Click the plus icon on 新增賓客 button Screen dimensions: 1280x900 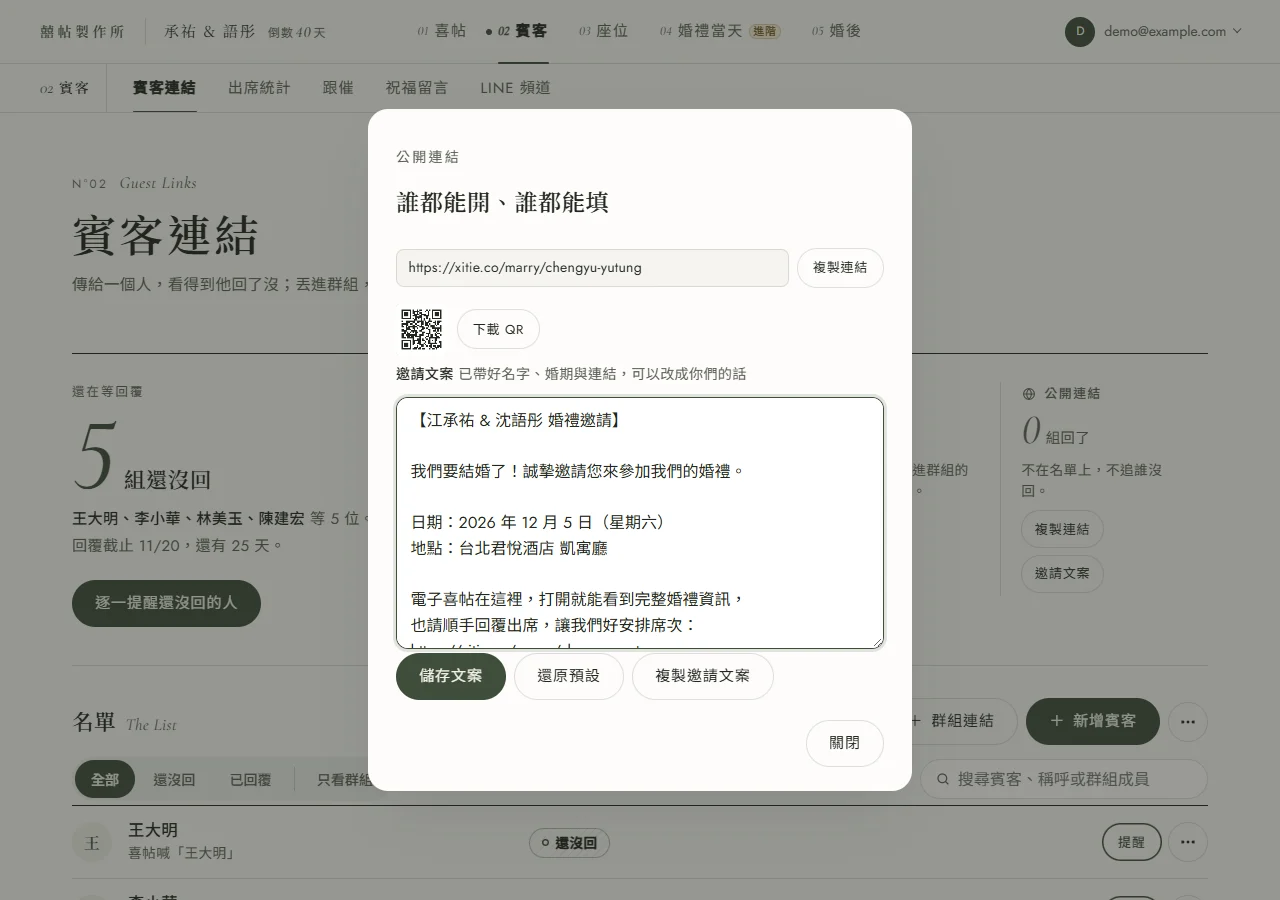pos(1057,721)
